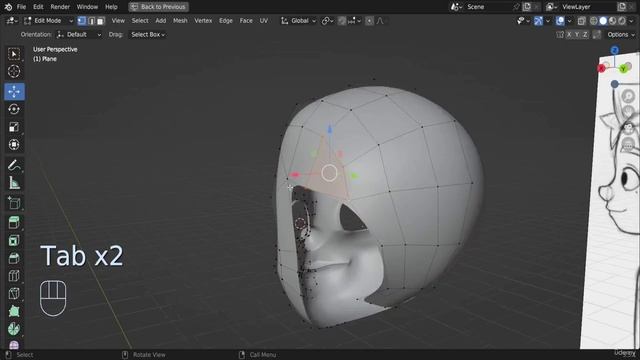
Task: Activate the Scale tool
Action: (14, 127)
